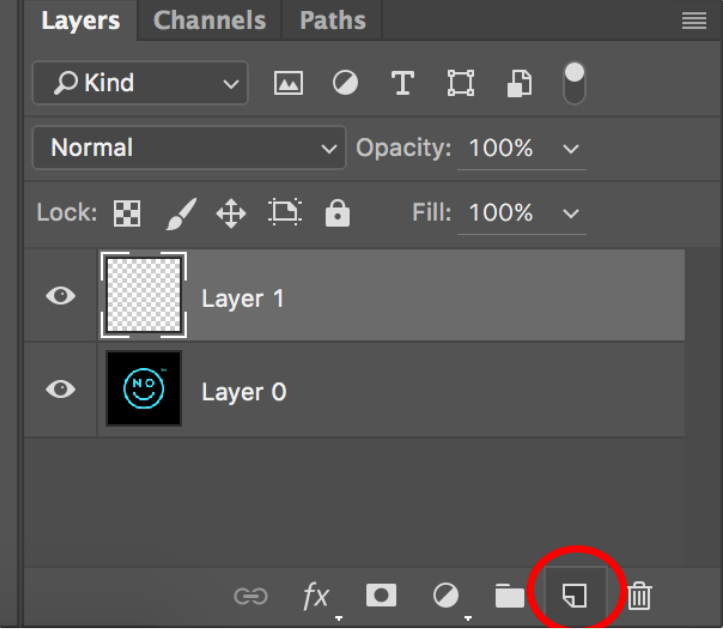The width and height of the screenshot is (723, 629).
Task: Switch to the Paths tab
Action: (332, 20)
